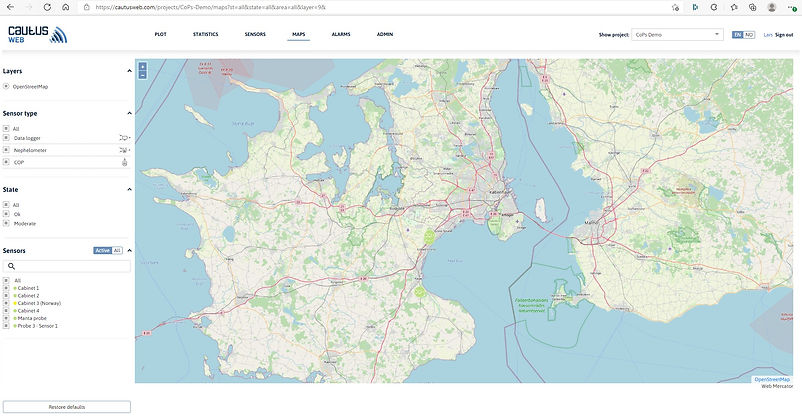Check the Cabinet 2 sensor
802x418 pixels.
[x=6, y=295]
